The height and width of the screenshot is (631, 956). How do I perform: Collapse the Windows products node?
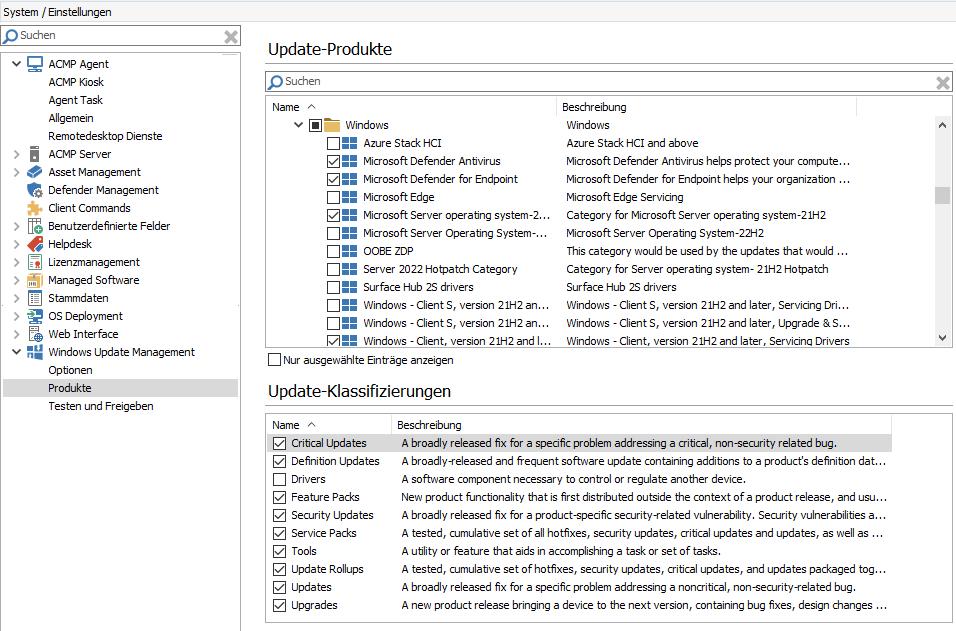pyautogui.click(x=297, y=124)
